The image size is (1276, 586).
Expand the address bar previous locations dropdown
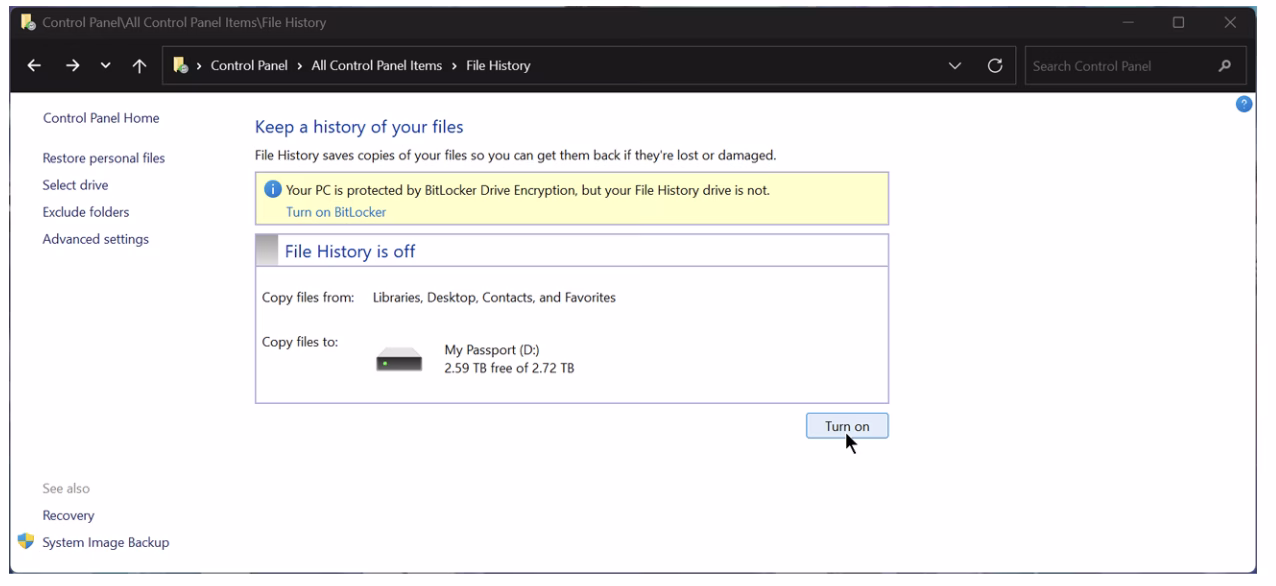point(956,67)
